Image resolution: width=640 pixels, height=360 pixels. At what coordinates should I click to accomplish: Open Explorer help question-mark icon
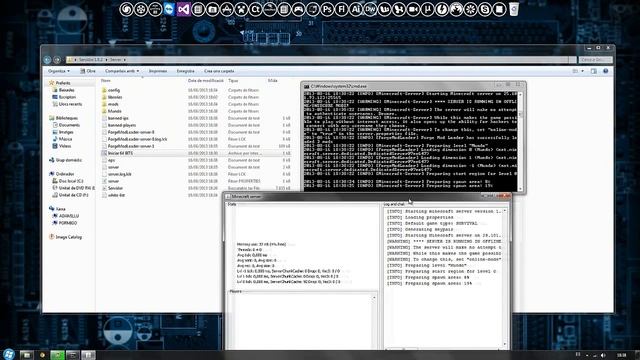point(606,71)
